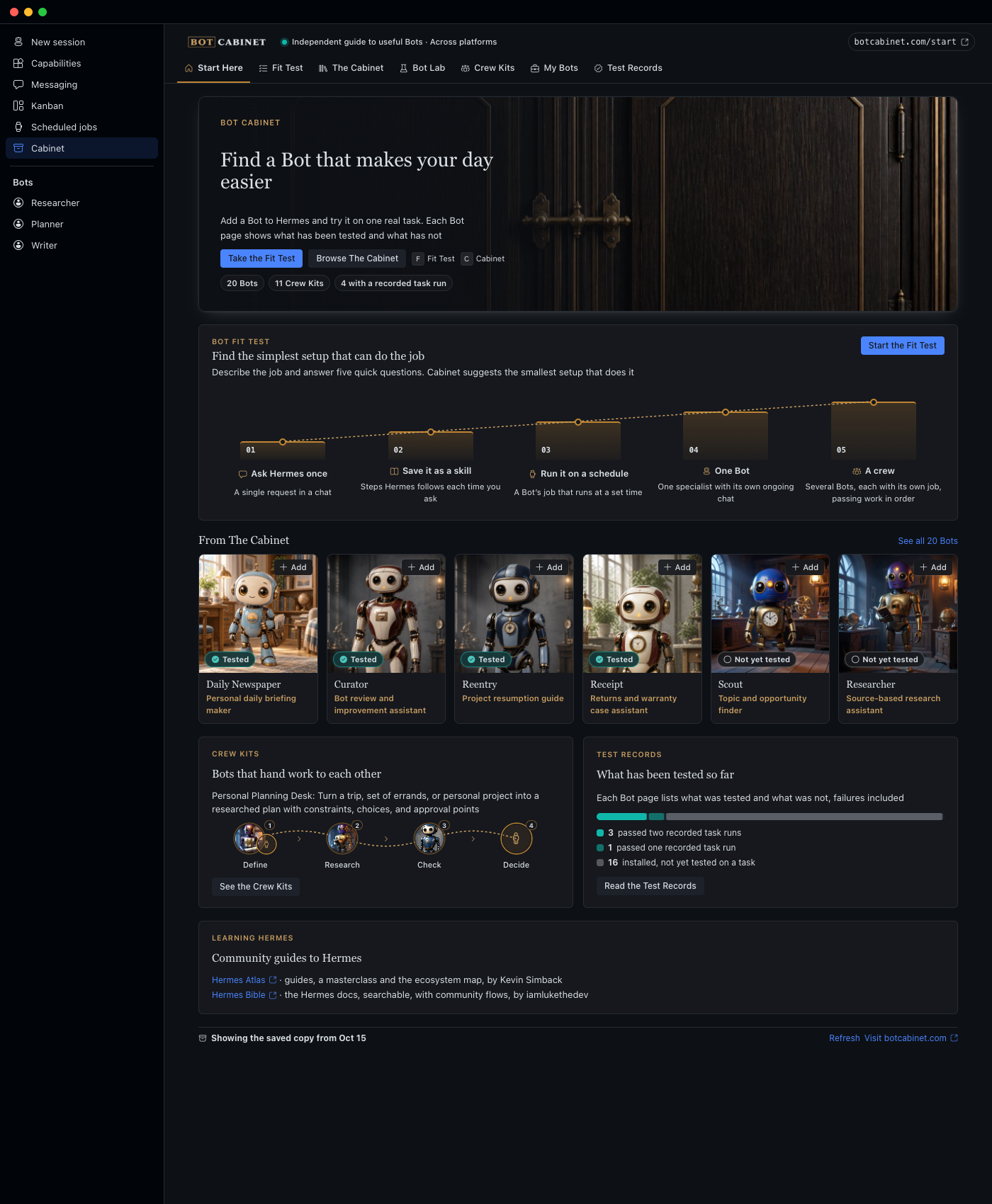Click Read the Test Records button
The height and width of the screenshot is (1204, 992).
(650, 886)
